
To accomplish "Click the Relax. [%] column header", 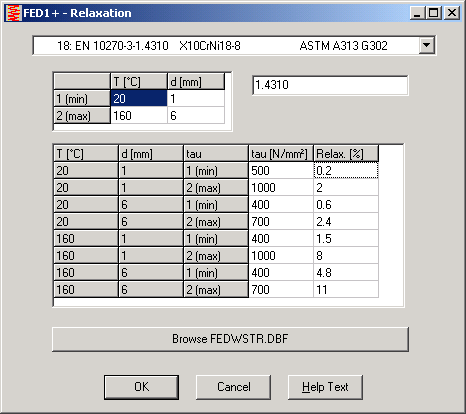I will click(346, 154).
